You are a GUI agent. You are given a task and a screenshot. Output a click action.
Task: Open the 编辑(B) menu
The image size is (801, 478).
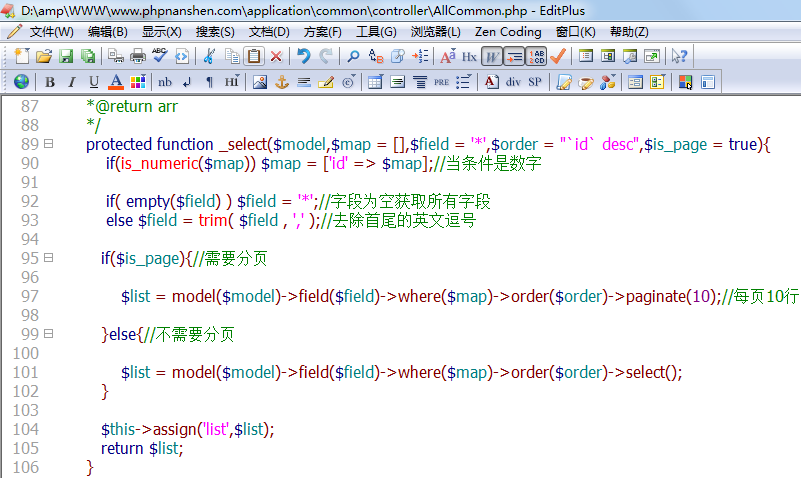[x=107, y=32]
